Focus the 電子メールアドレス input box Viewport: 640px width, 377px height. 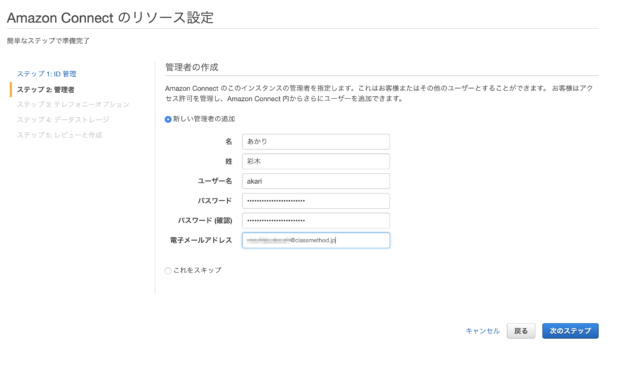pyautogui.click(x=316, y=240)
